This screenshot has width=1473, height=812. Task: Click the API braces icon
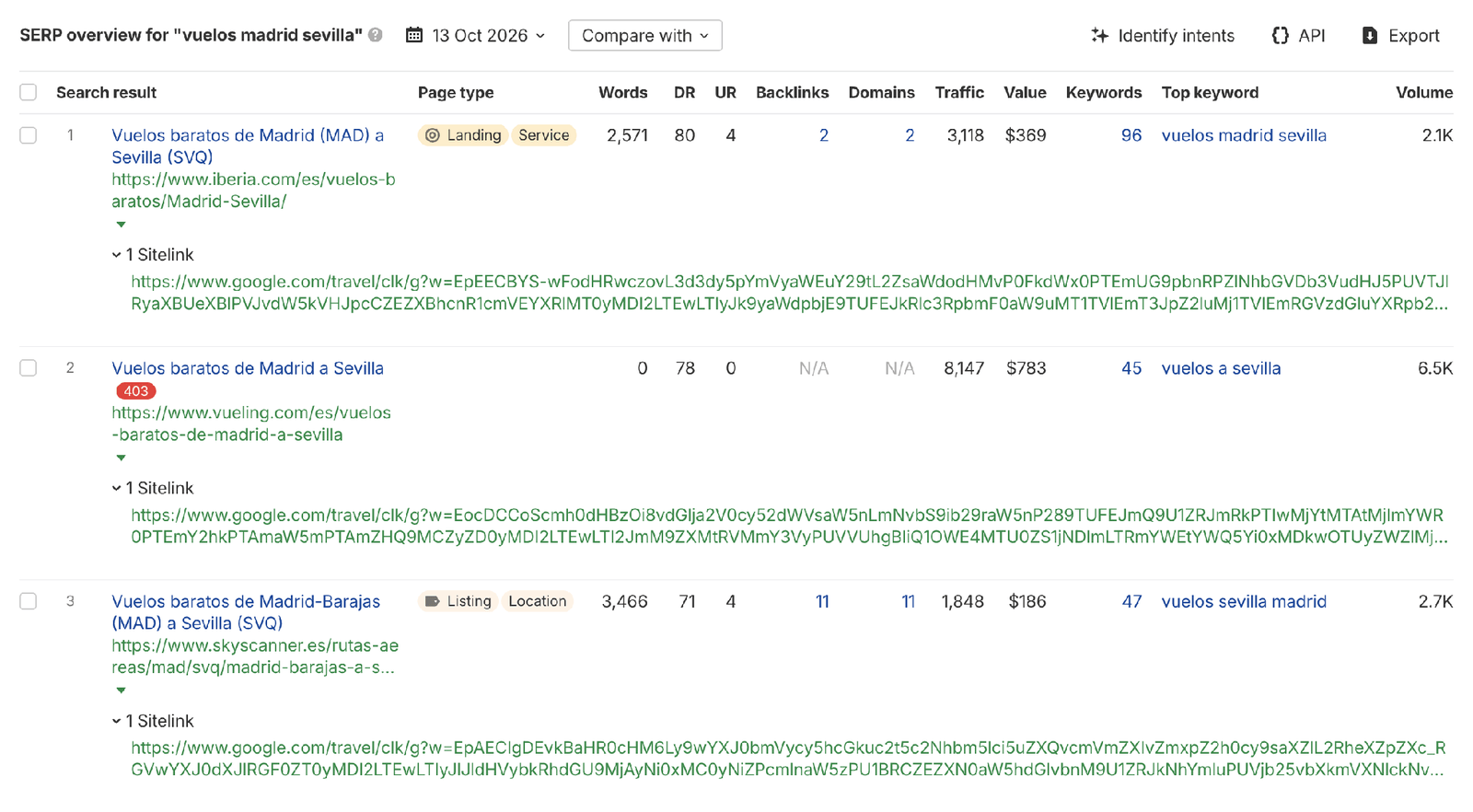[x=1281, y=35]
